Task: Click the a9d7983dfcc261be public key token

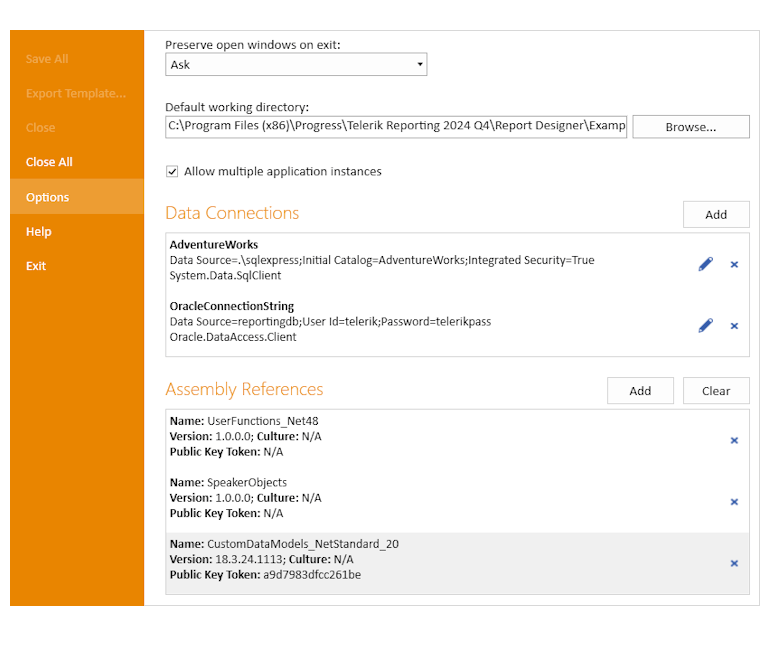Action: (312, 575)
